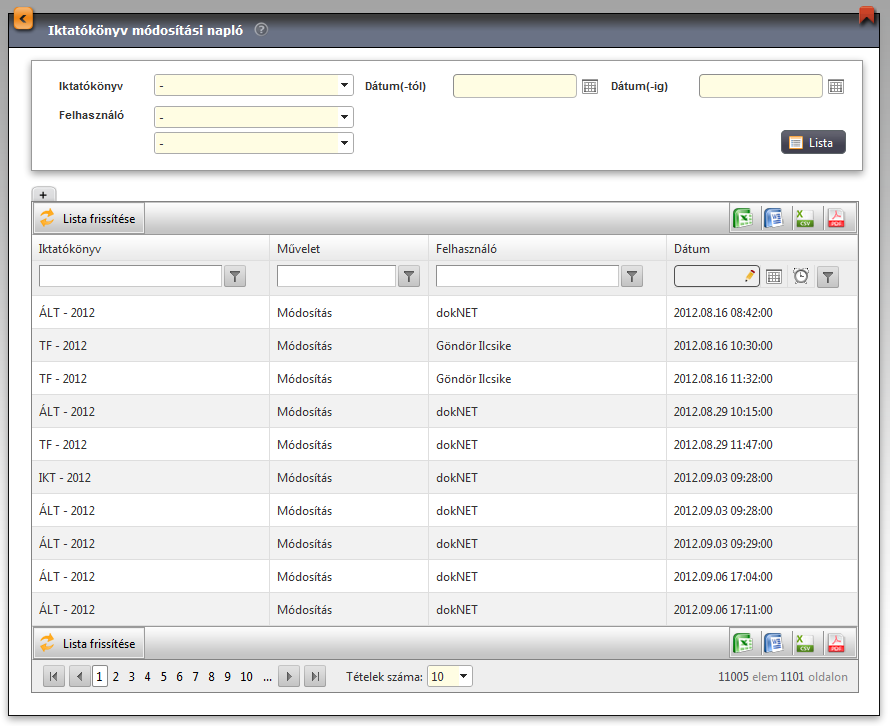The height and width of the screenshot is (726, 890).
Task: Export to PDF from top toolbar
Action: coord(836,218)
